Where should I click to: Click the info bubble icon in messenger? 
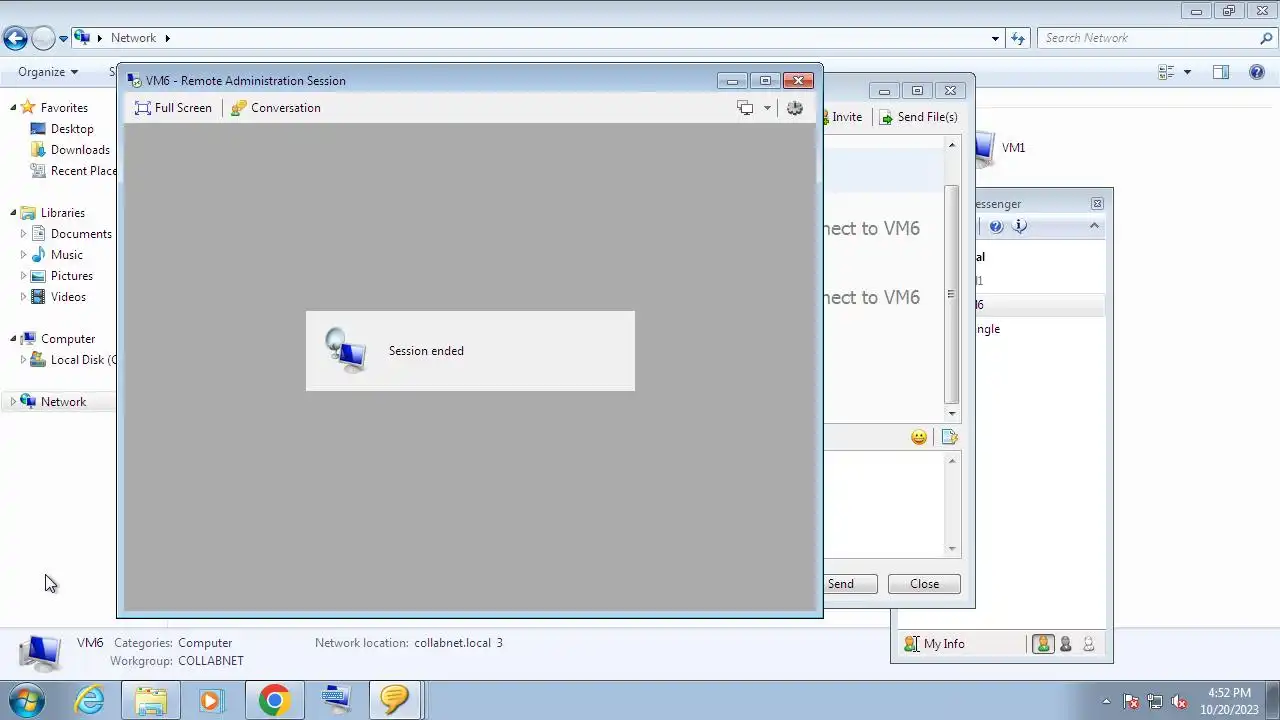click(x=1019, y=226)
